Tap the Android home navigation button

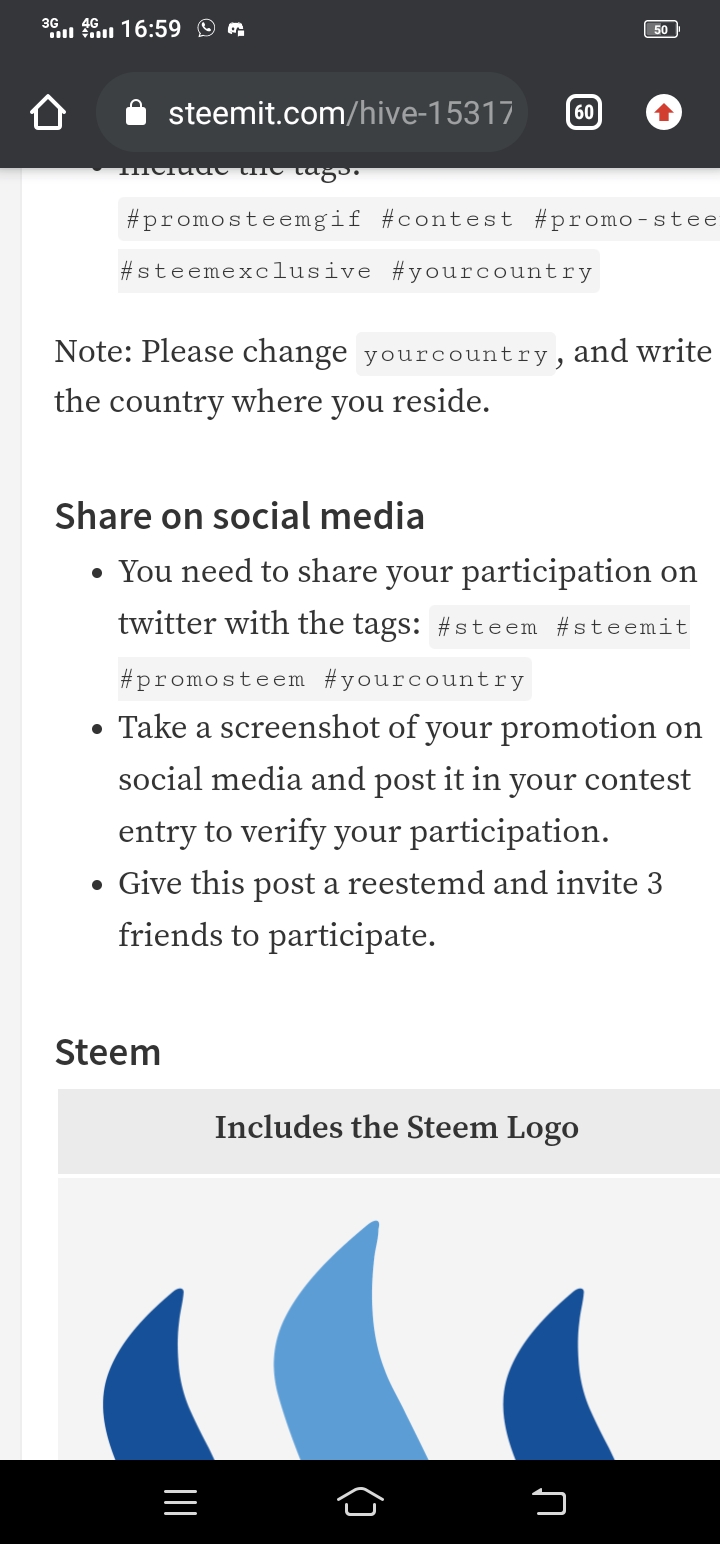(x=360, y=1501)
